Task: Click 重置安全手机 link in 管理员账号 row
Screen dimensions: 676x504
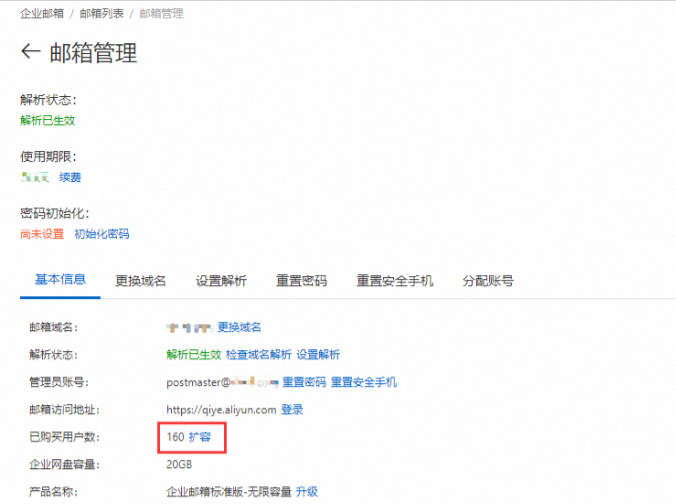Action: pos(363,382)
